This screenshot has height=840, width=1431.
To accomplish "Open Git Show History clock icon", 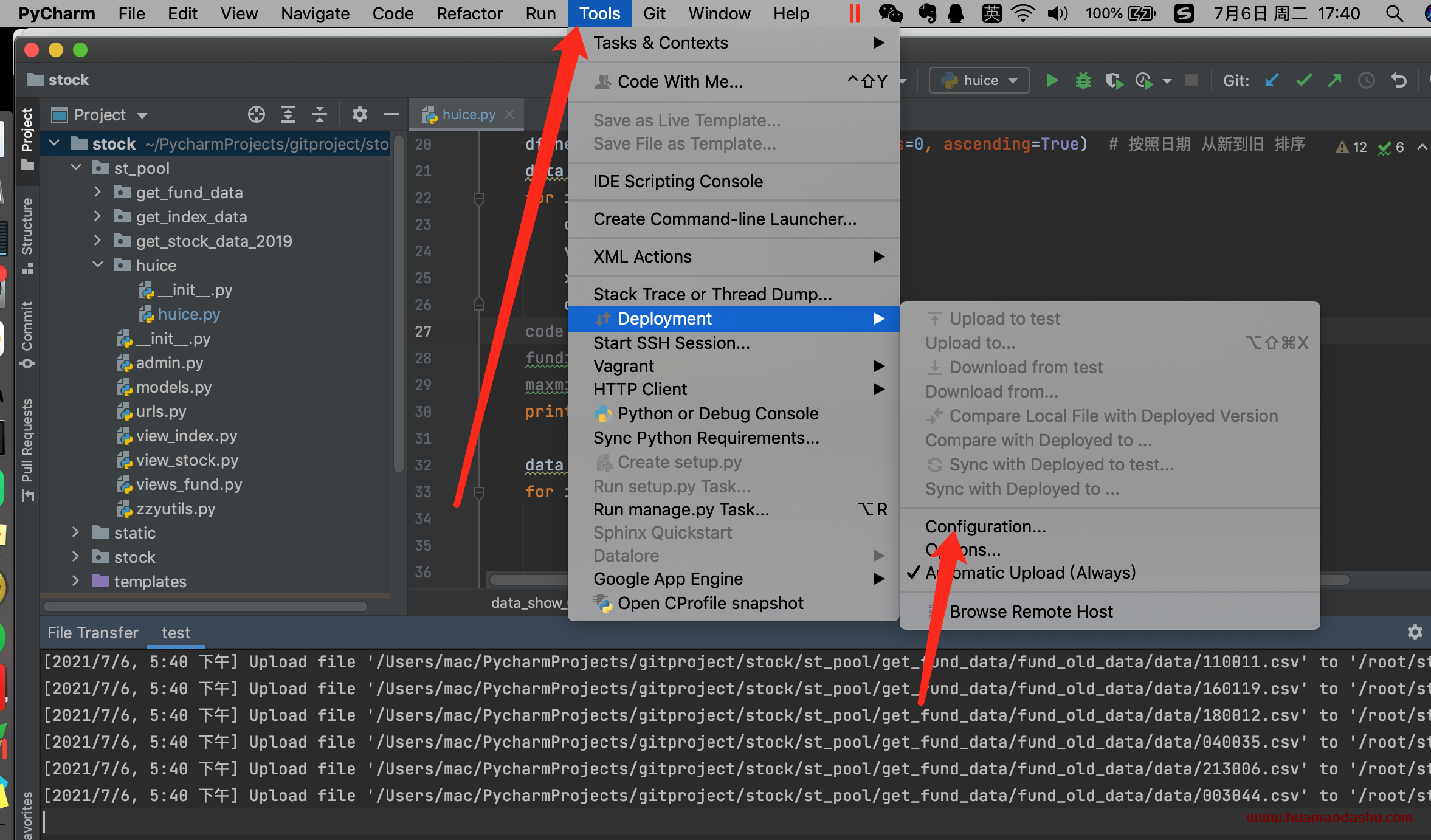I will point(1366,80).
